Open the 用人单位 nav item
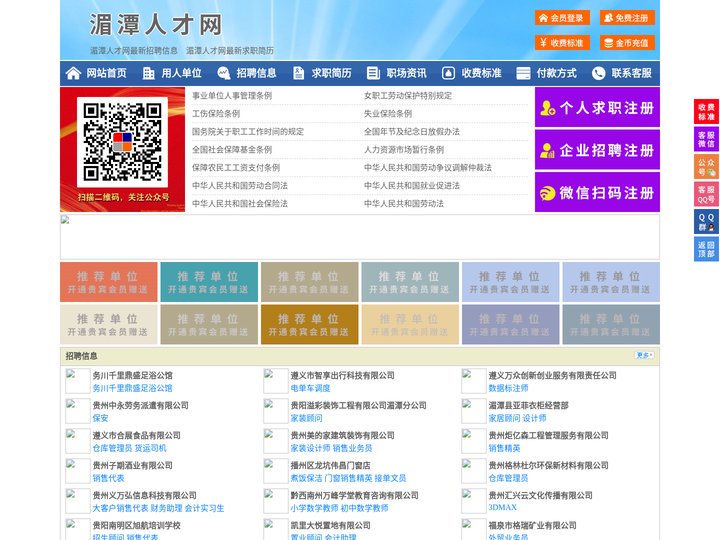This screenshot has width=720, height=540. pos(181,73)
